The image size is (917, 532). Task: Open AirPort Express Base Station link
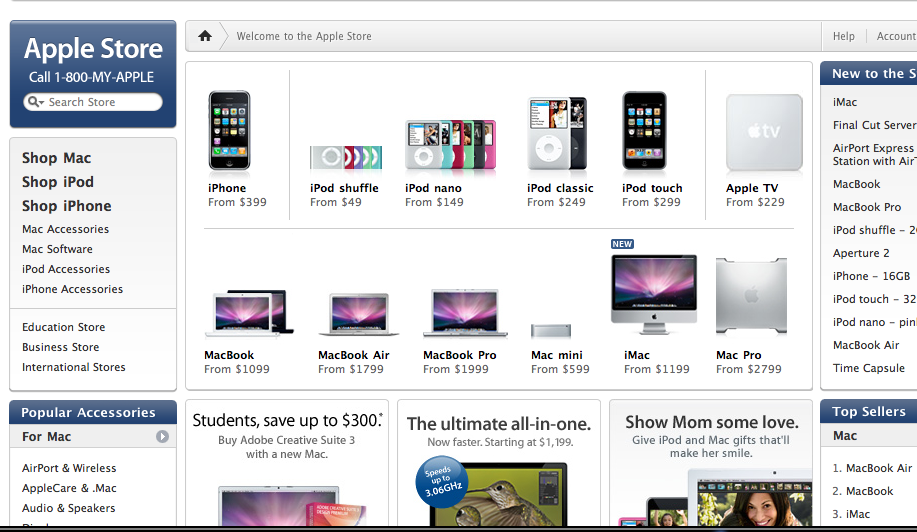tap(875, 154)
